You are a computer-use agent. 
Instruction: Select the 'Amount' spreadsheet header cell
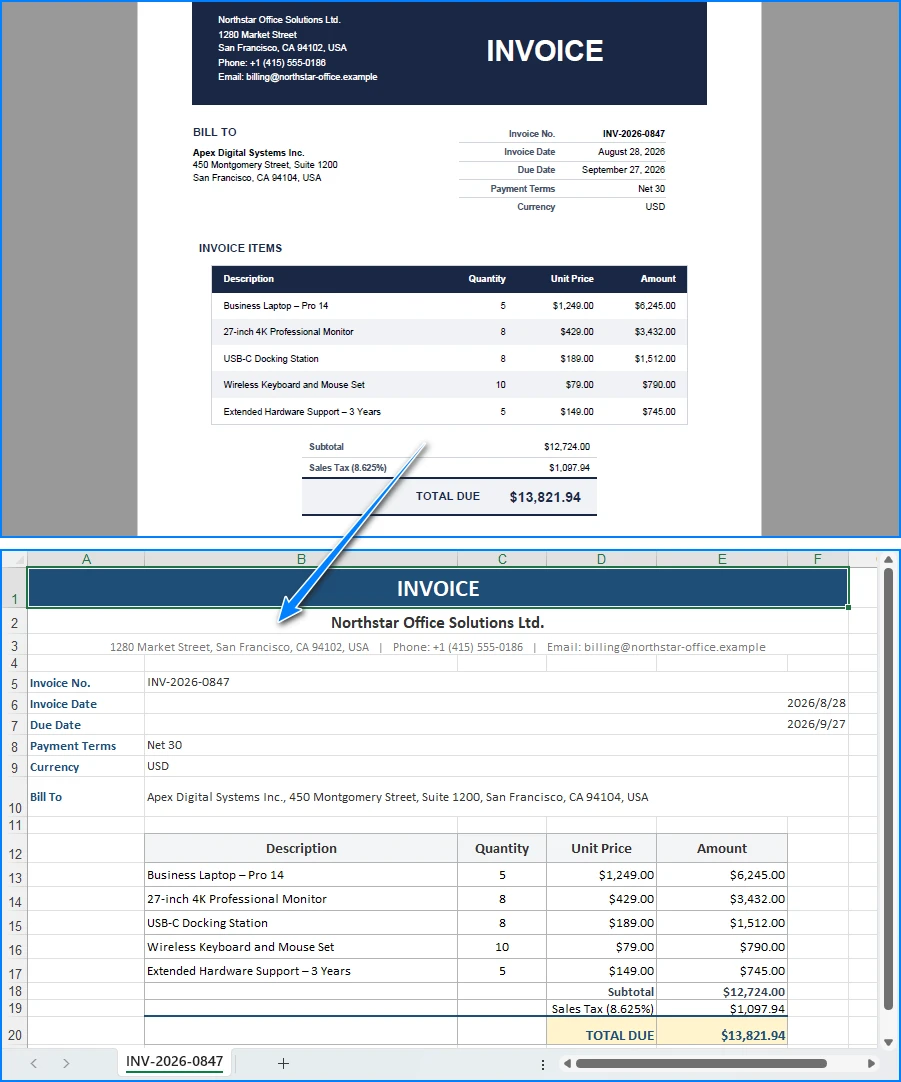click(722, 849)
